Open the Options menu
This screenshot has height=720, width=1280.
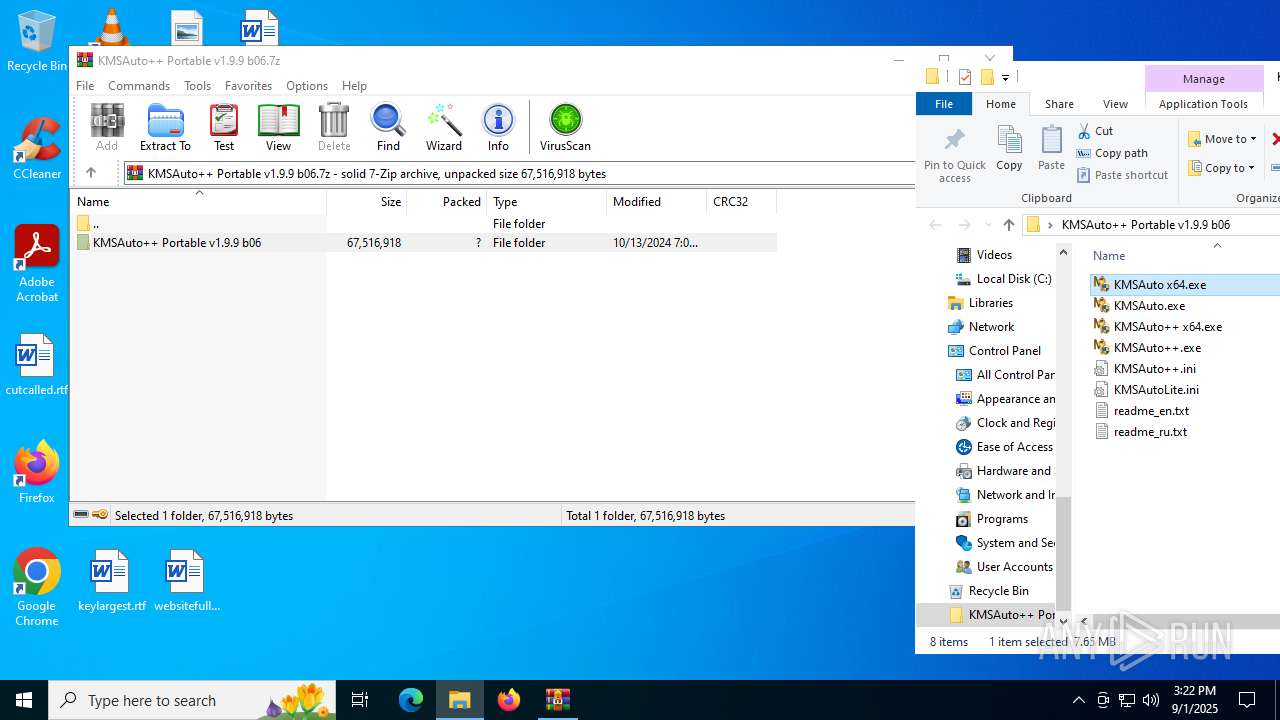click(307, 86)
